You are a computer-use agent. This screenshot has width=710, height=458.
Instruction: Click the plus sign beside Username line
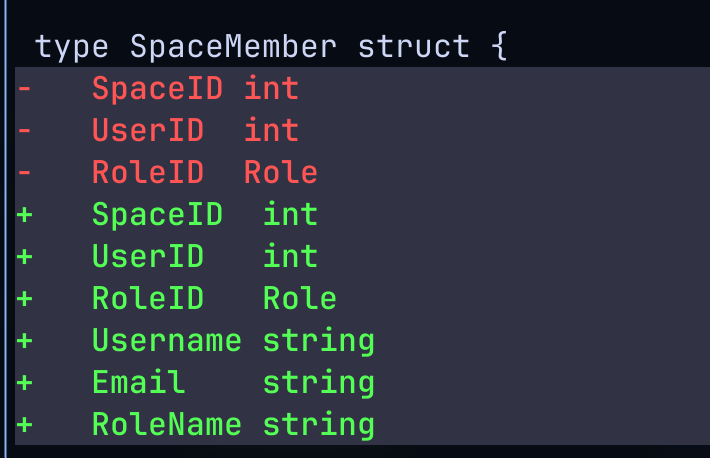pyautogui.click(x=24, y=340)
